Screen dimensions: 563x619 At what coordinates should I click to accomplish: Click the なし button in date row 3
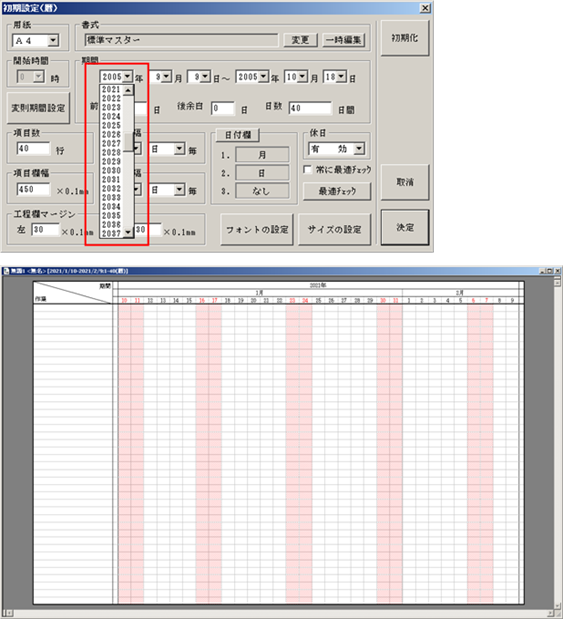[262, 191]
